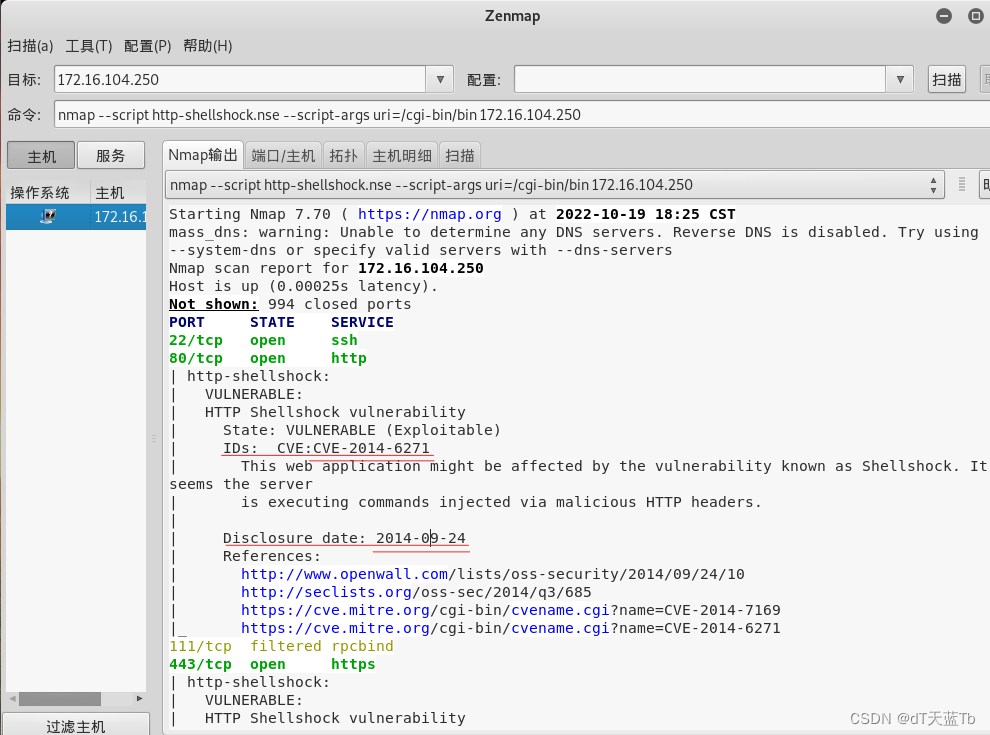The height and width of the screenshot is (735, 990).
Task: Click the 'Not shown:' text
Action: (213, 304)
